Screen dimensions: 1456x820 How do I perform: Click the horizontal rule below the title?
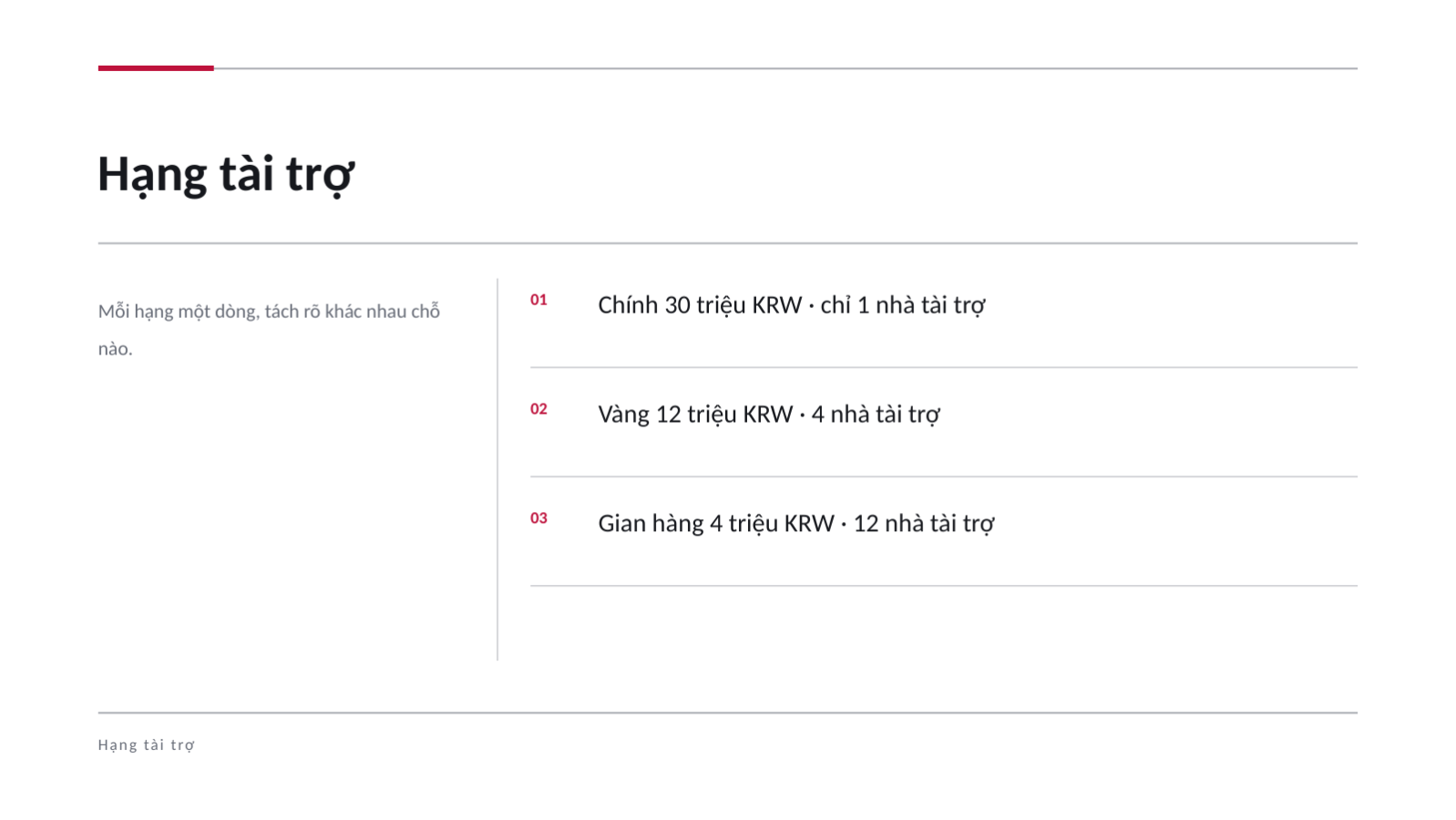point(728,243)
